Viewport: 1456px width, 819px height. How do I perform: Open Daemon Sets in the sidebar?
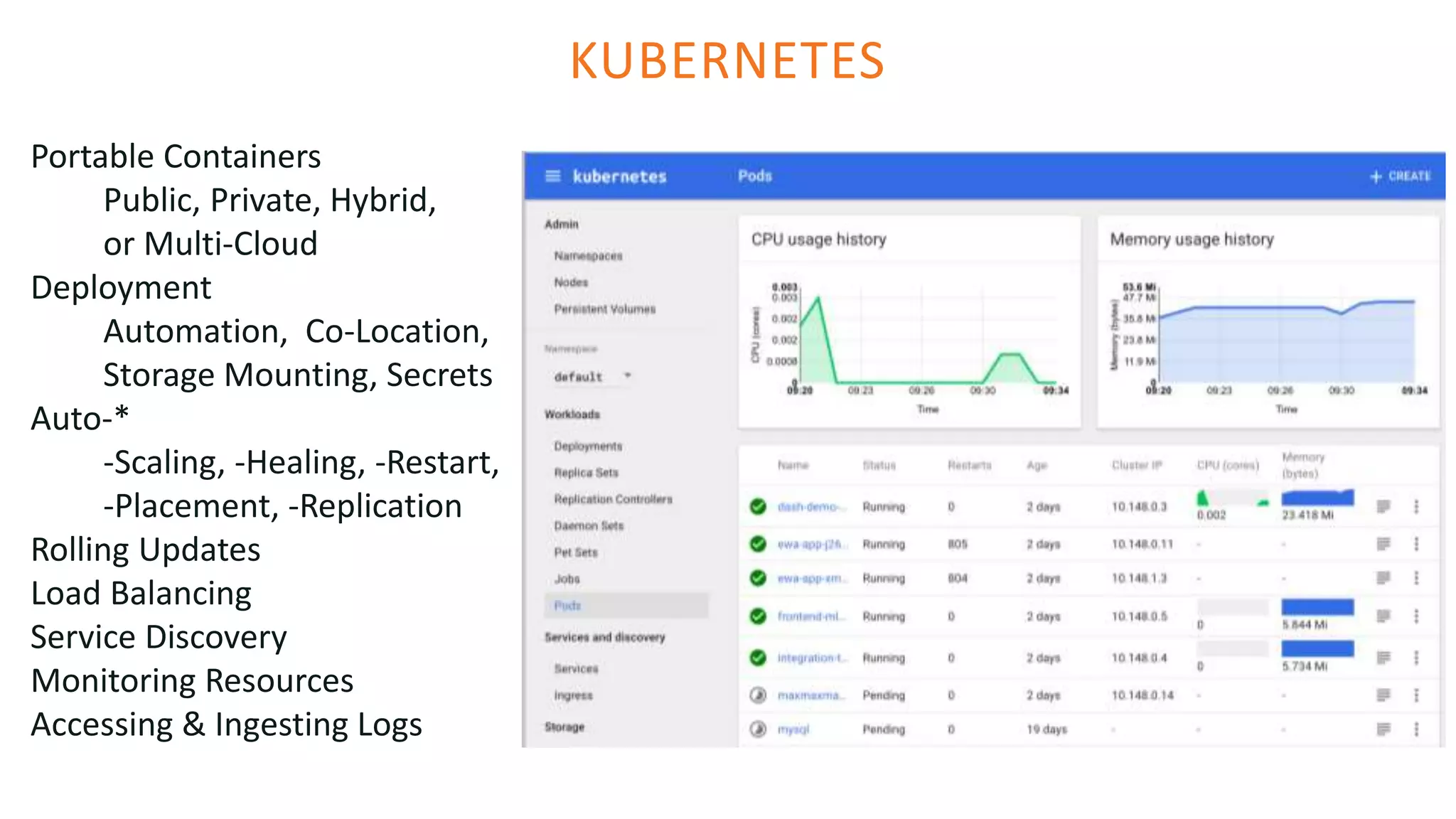tap(589, 526)
